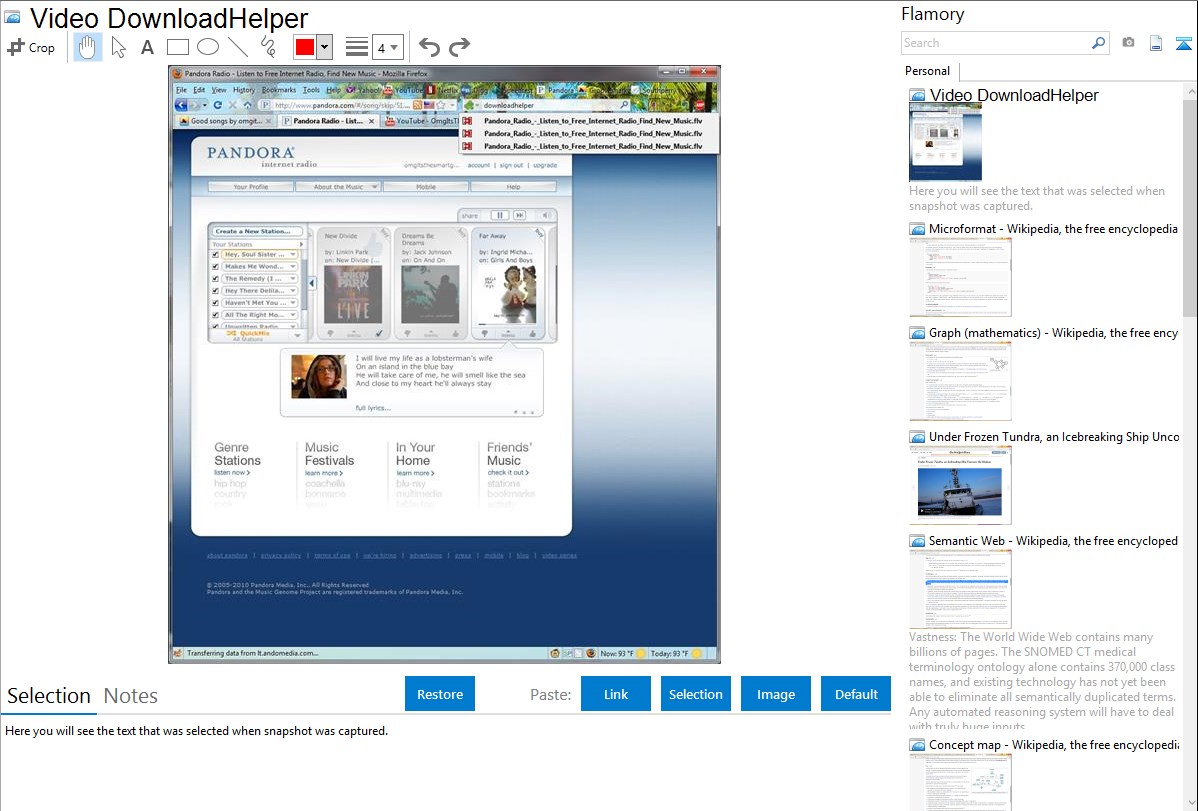Image resolution: width=1198 pixels, height=811 pixels.
Task: Open the Semantic Web snapshot thumbnail
Action: [960, 589]
